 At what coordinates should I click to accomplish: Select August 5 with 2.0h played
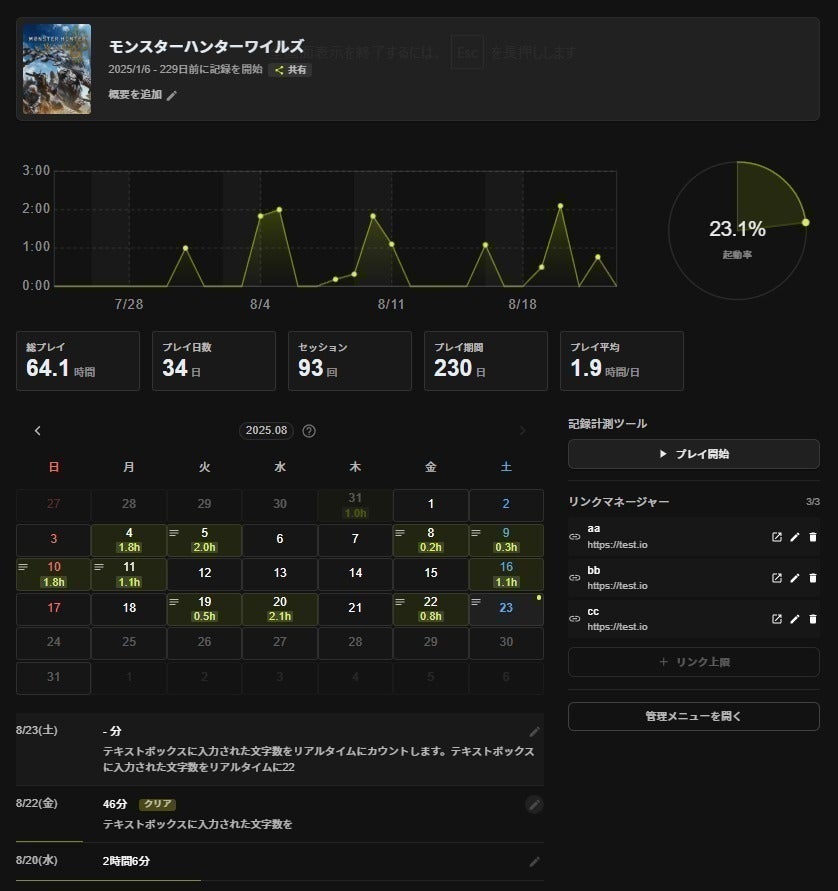204,540
